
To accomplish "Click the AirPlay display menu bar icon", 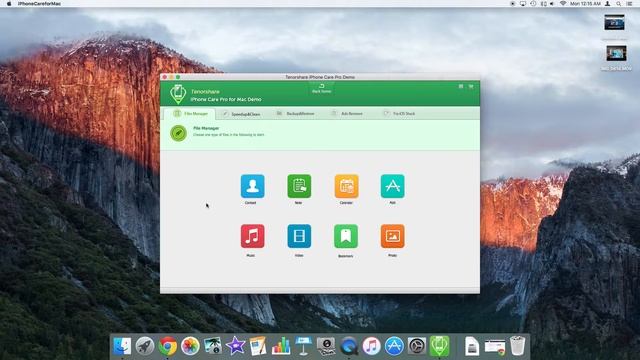I will coord(523,4).
